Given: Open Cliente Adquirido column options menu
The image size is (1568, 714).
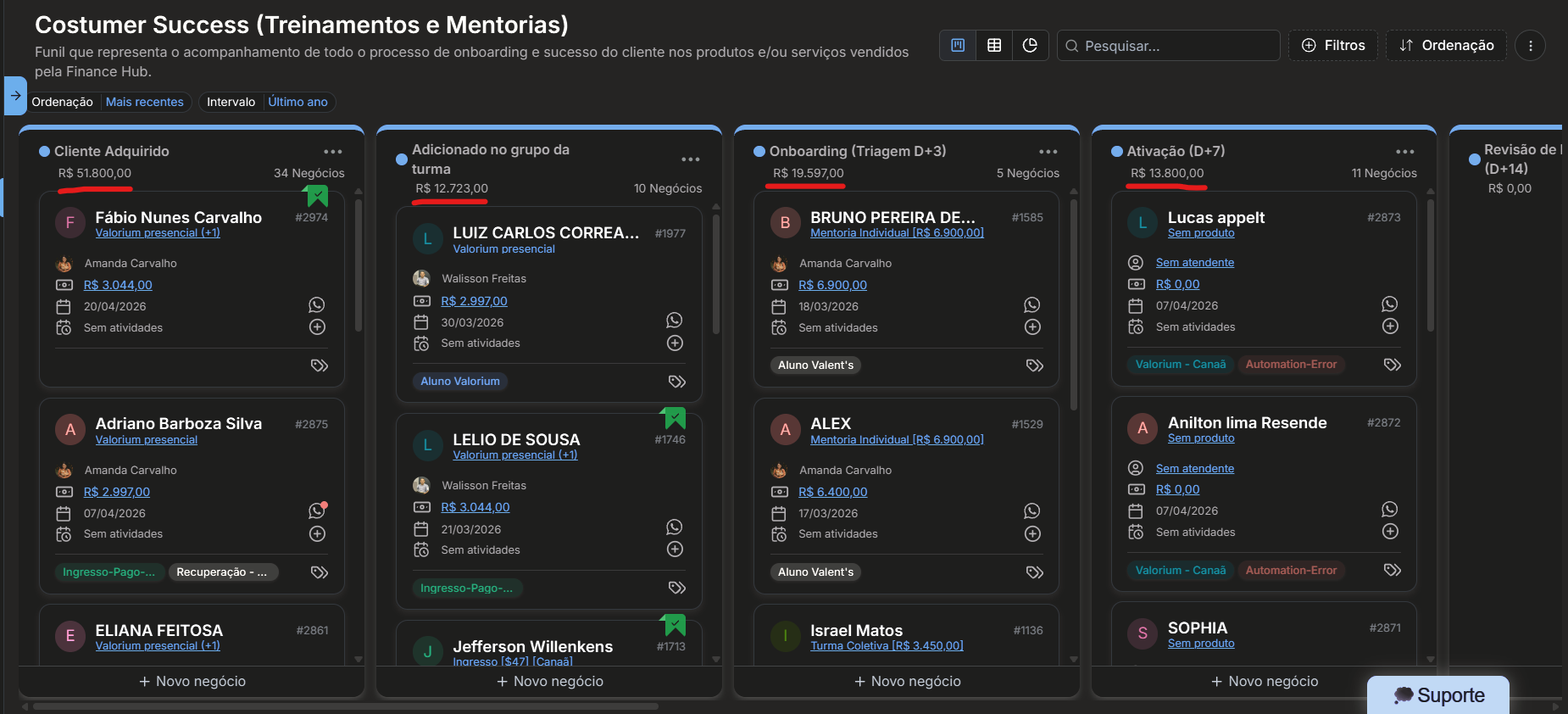Looking at the screenshot, I should point(333,152).
